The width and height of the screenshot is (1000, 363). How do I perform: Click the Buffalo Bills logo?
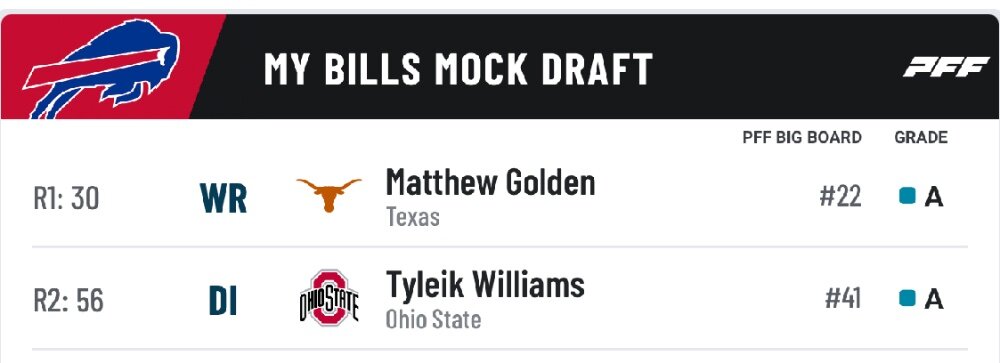tap(102, 68)
